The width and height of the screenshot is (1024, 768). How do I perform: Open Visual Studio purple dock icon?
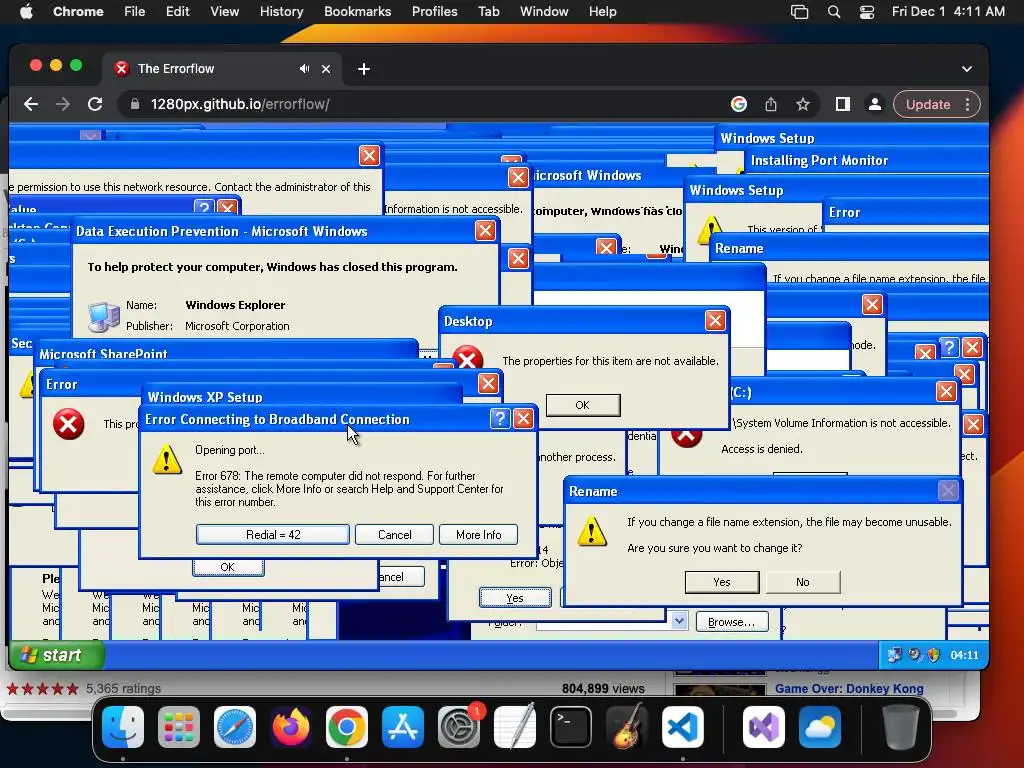click(x=763, y=727)
